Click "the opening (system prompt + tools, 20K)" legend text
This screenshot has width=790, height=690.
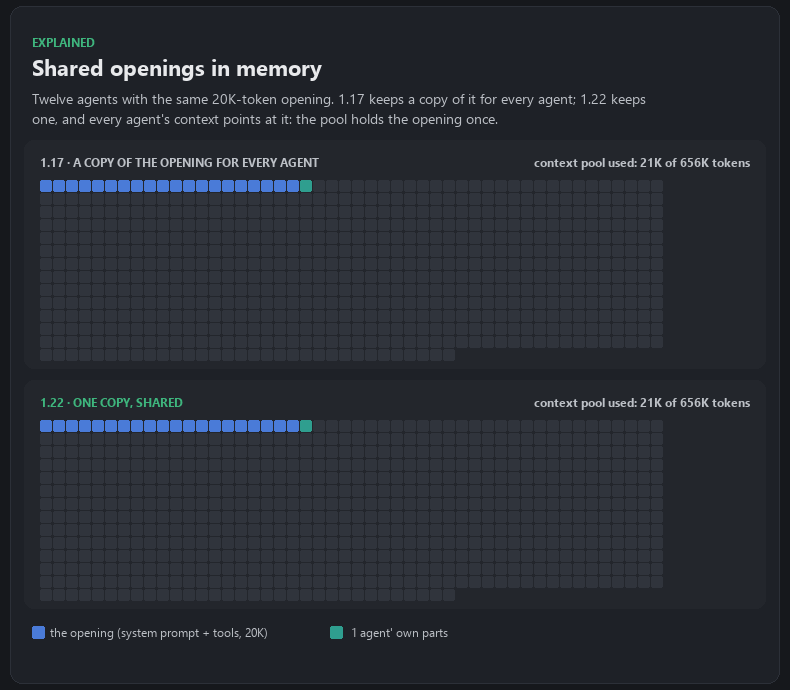point(159,633)
